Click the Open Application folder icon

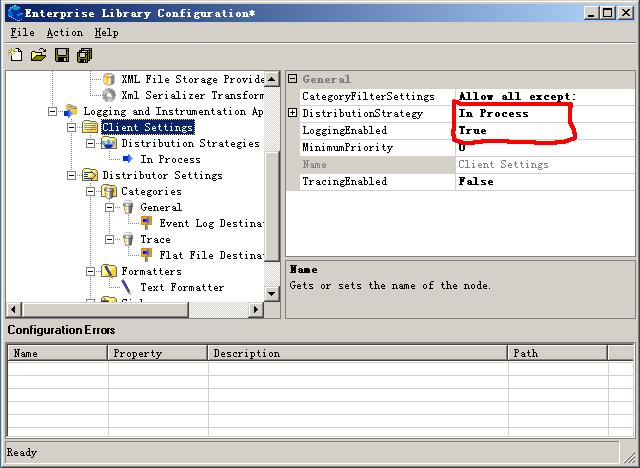point(38,55)
